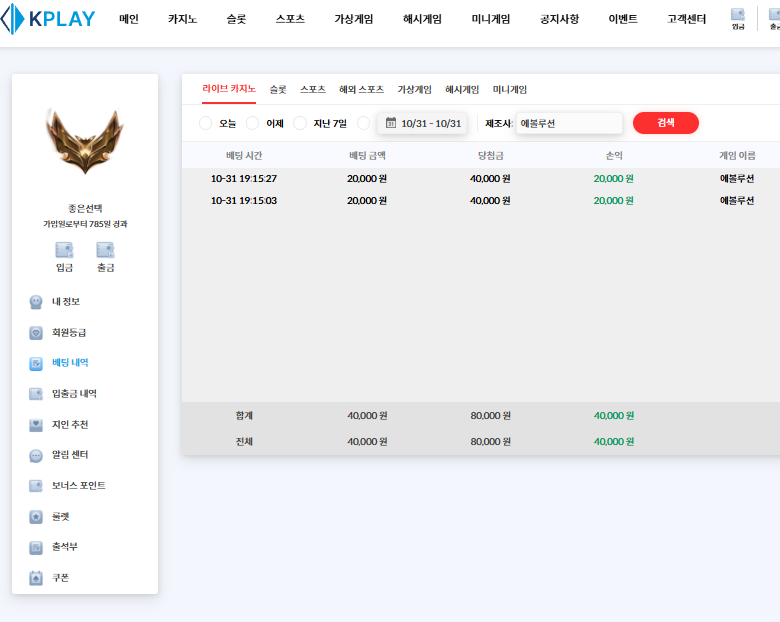
Task: Open 고객센터 in the top navigation
Action: pyautogui.click(x=686, y=19)
